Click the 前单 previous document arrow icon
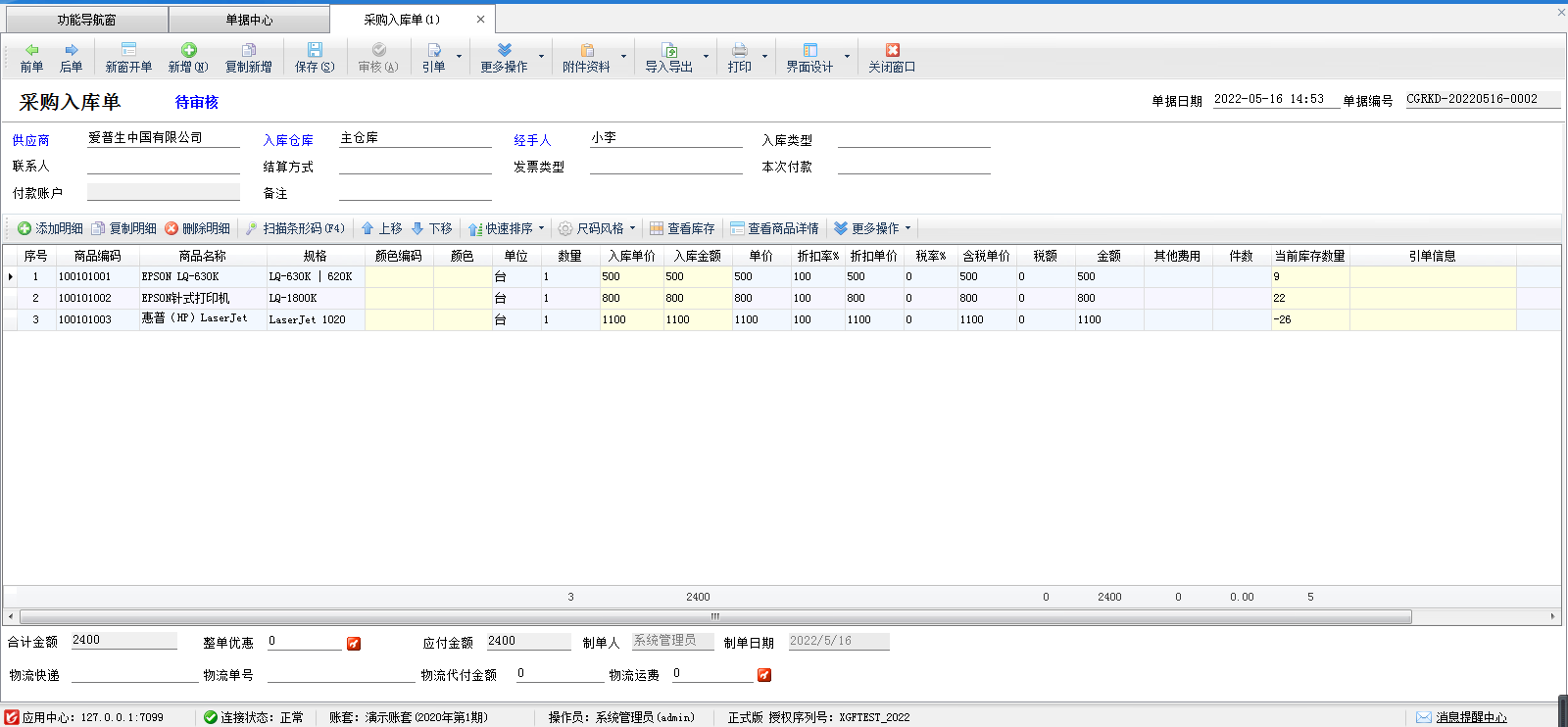This screenshot has width=1568, height=727. (x=31, y=50)
